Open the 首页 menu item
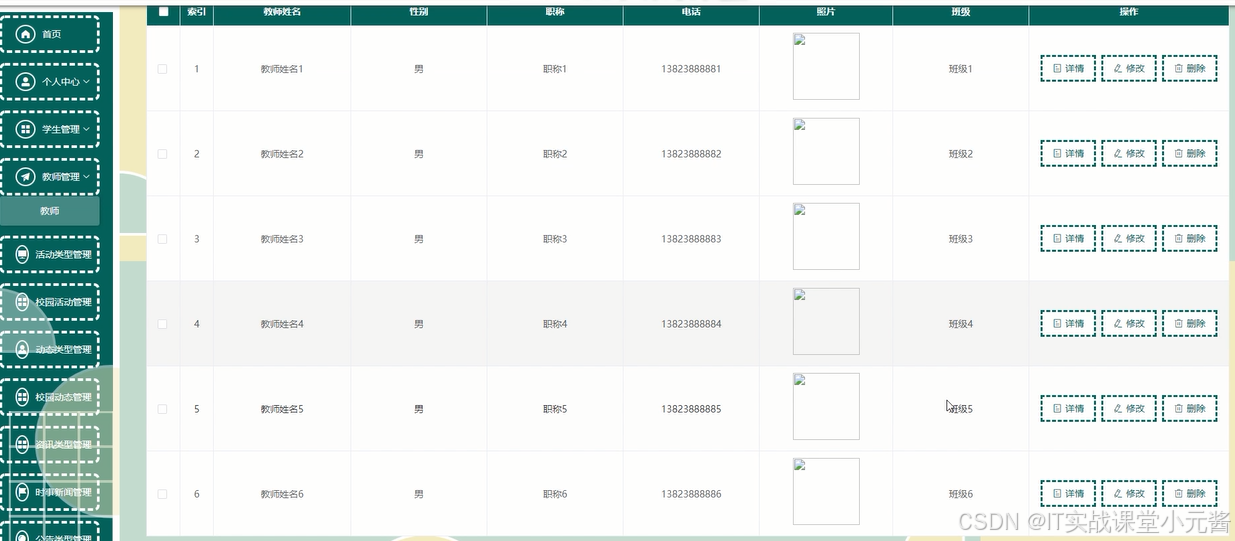This screenshot has height=541, width=1235. 50,34
